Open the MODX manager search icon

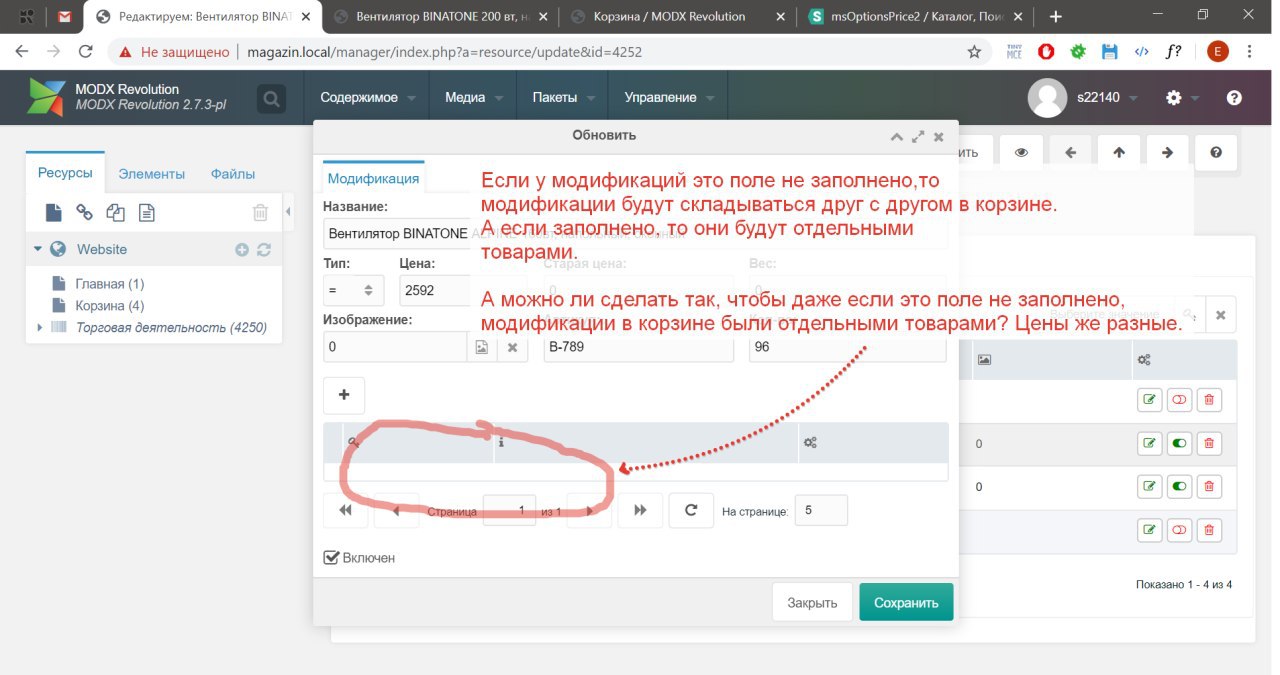pyautogui.click(x=270, y=98)
